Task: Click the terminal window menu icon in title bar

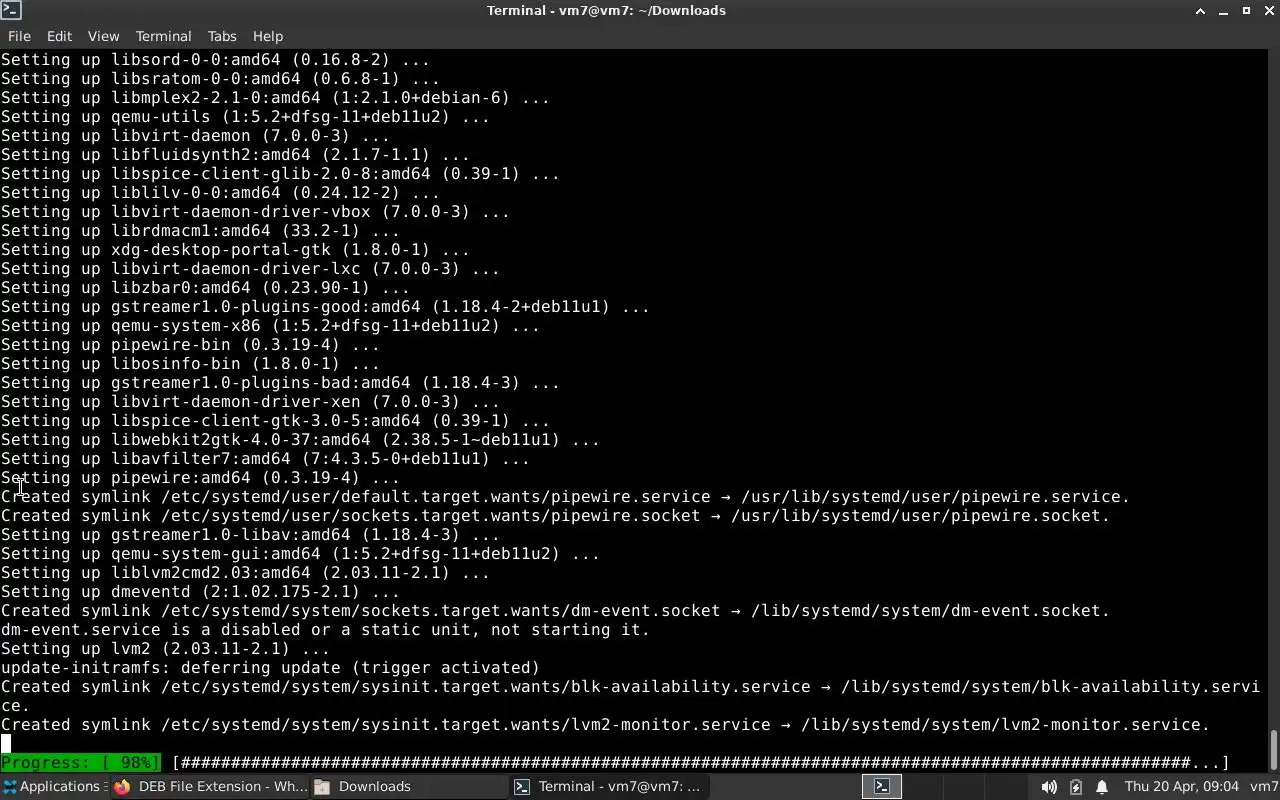Action: 10,10
